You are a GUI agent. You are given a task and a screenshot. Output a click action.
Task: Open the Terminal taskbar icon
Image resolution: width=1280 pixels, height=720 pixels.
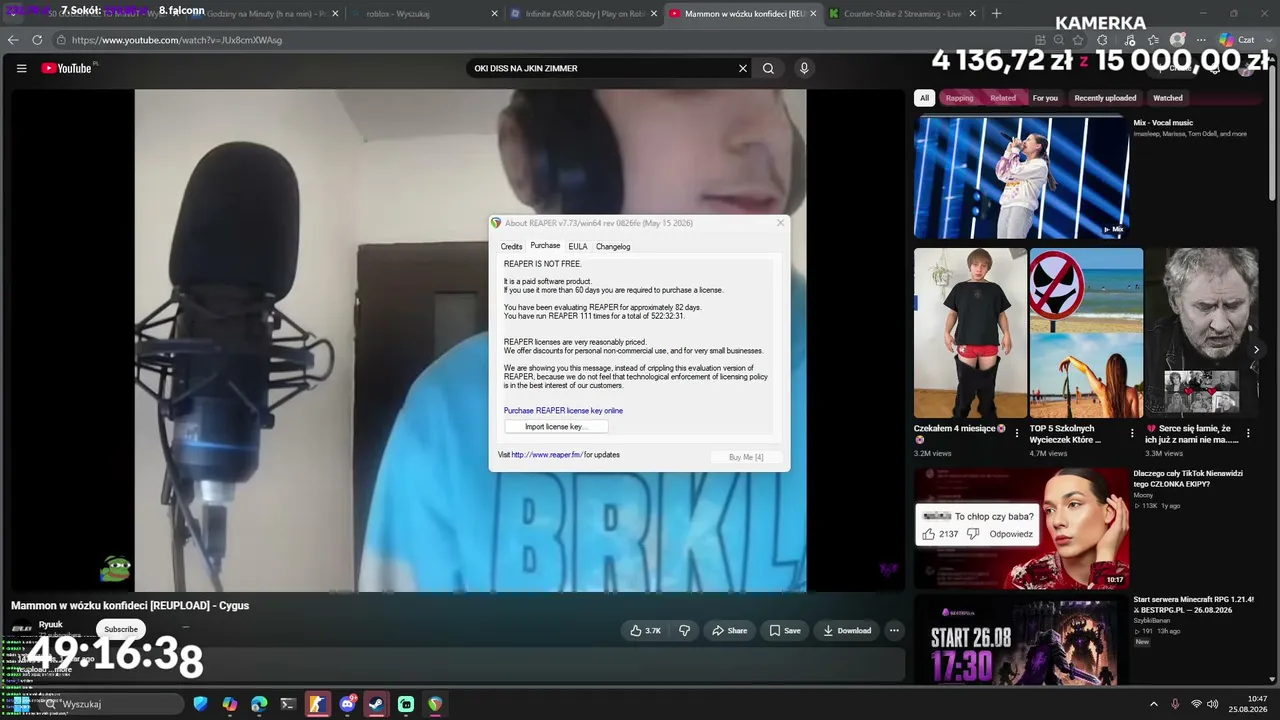pyautogui.click(x=288, y=704)
